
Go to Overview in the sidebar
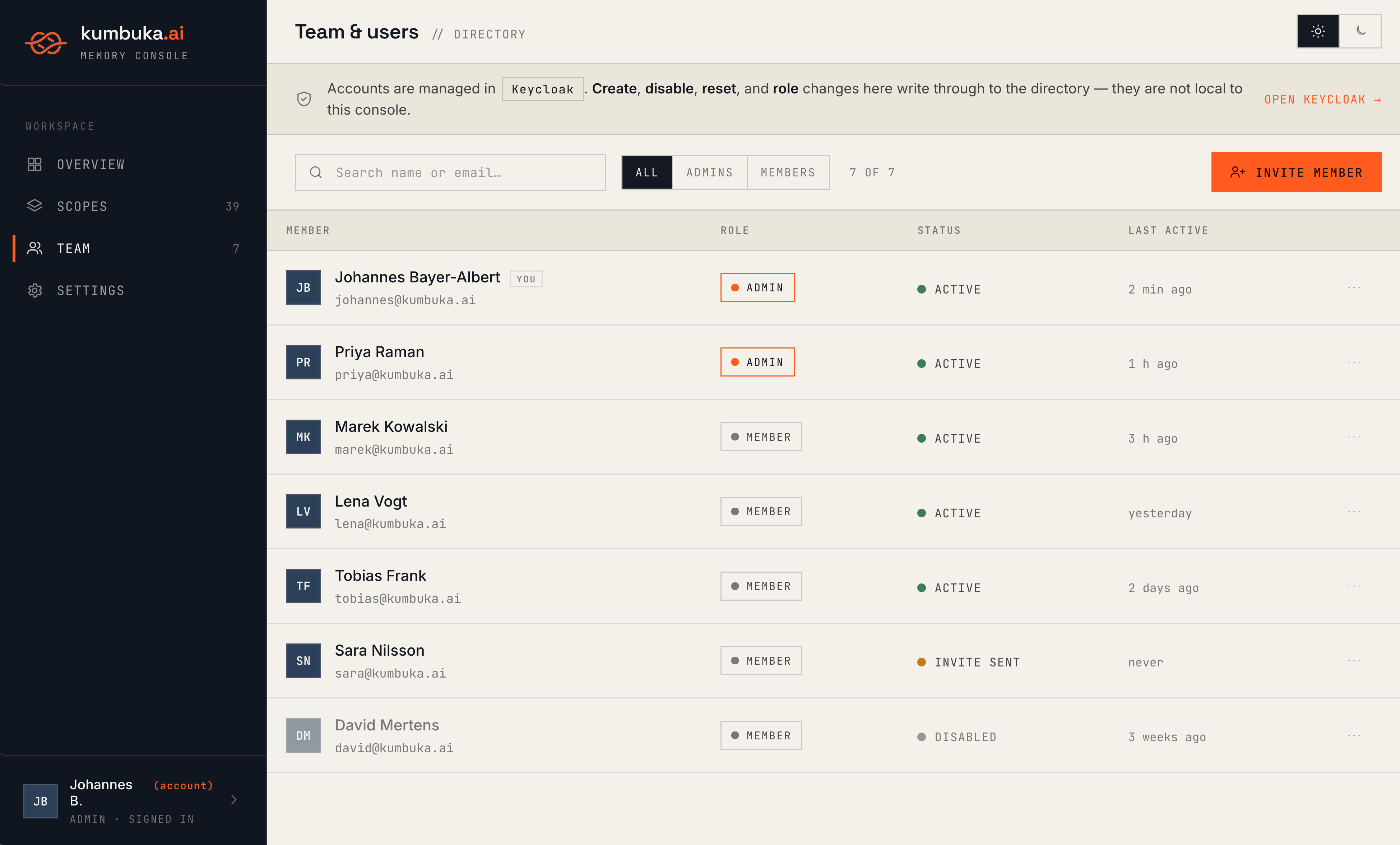click(133, 164)
